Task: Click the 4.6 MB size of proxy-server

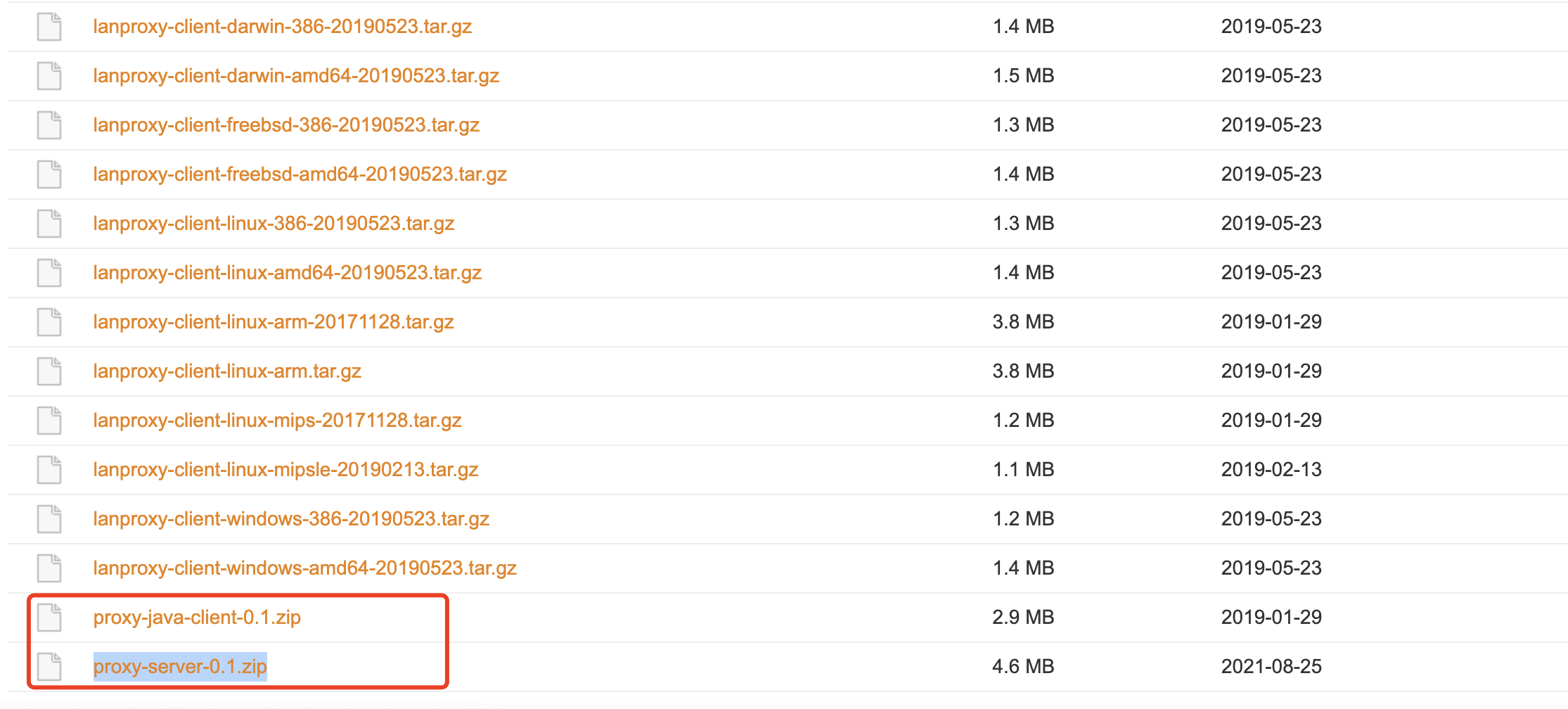Action: click(1023, 667)
